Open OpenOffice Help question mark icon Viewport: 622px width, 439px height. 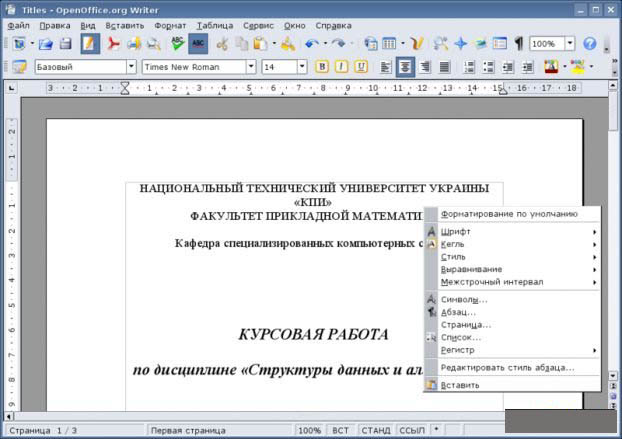click(x=590, y=44)
